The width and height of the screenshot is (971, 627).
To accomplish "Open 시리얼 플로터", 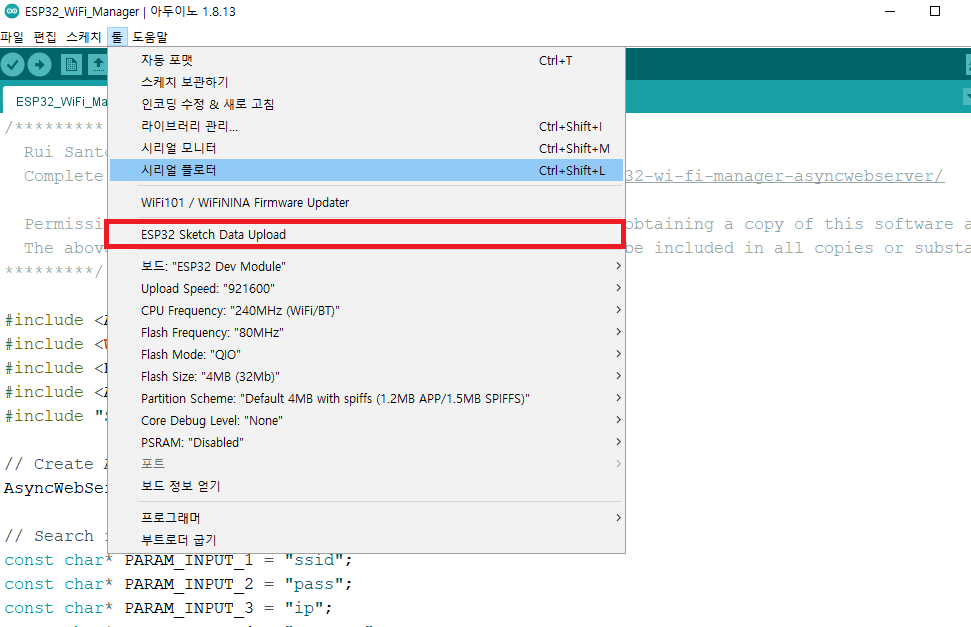I will [367, 170].
